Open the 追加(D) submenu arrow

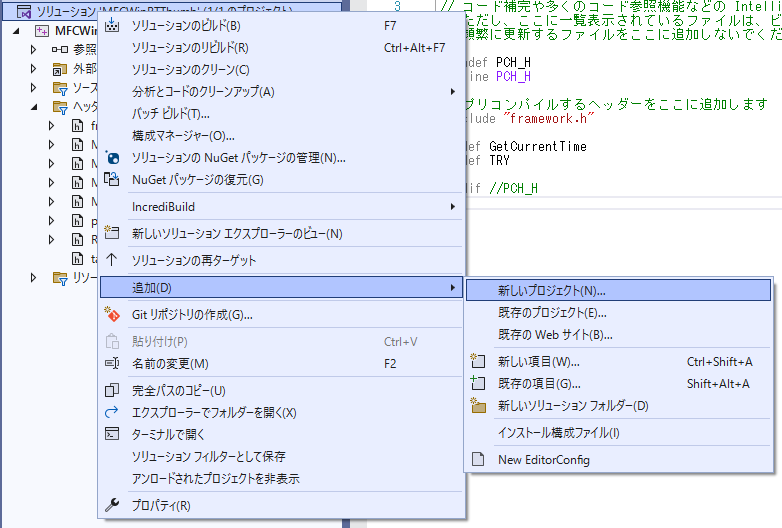point(452,287)
